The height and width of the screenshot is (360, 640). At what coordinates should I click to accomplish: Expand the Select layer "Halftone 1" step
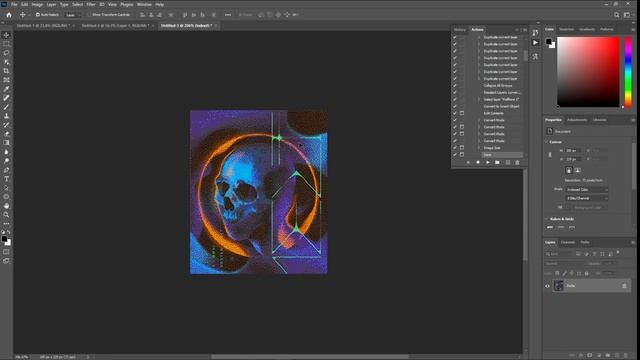[479, 99]
